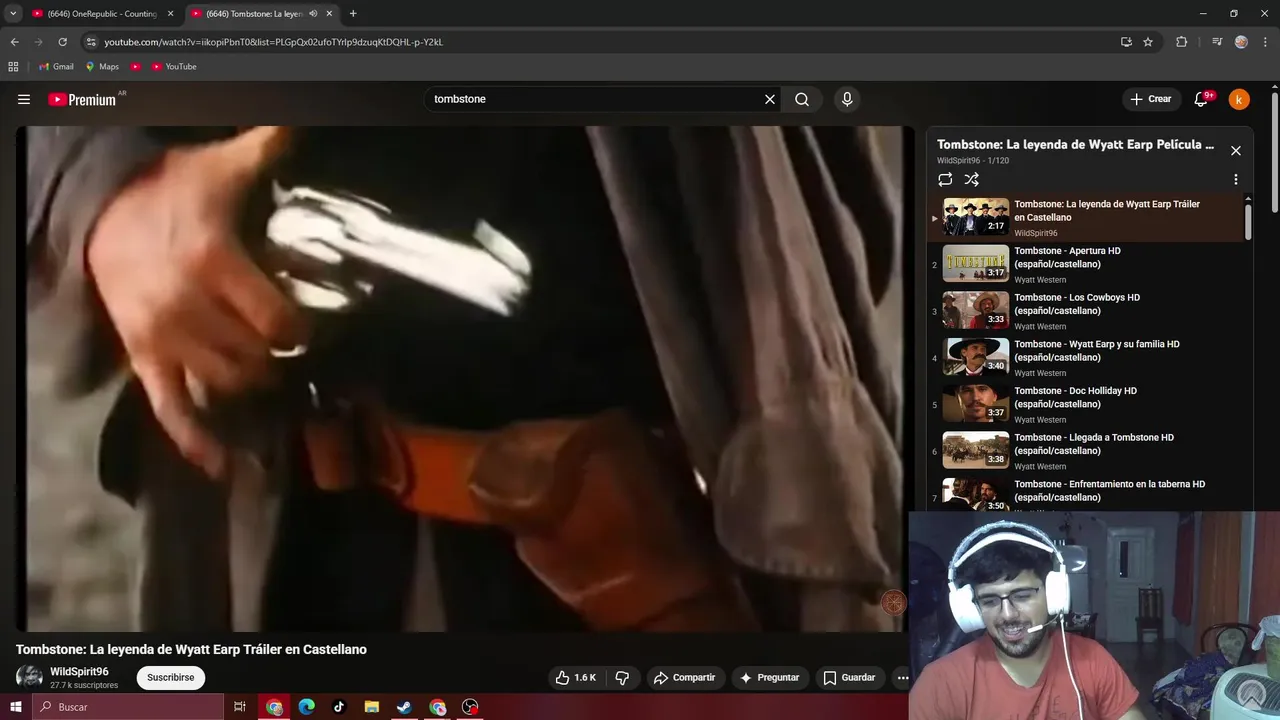Reload the page
1280x720 pixels.
tap(62, 42)
